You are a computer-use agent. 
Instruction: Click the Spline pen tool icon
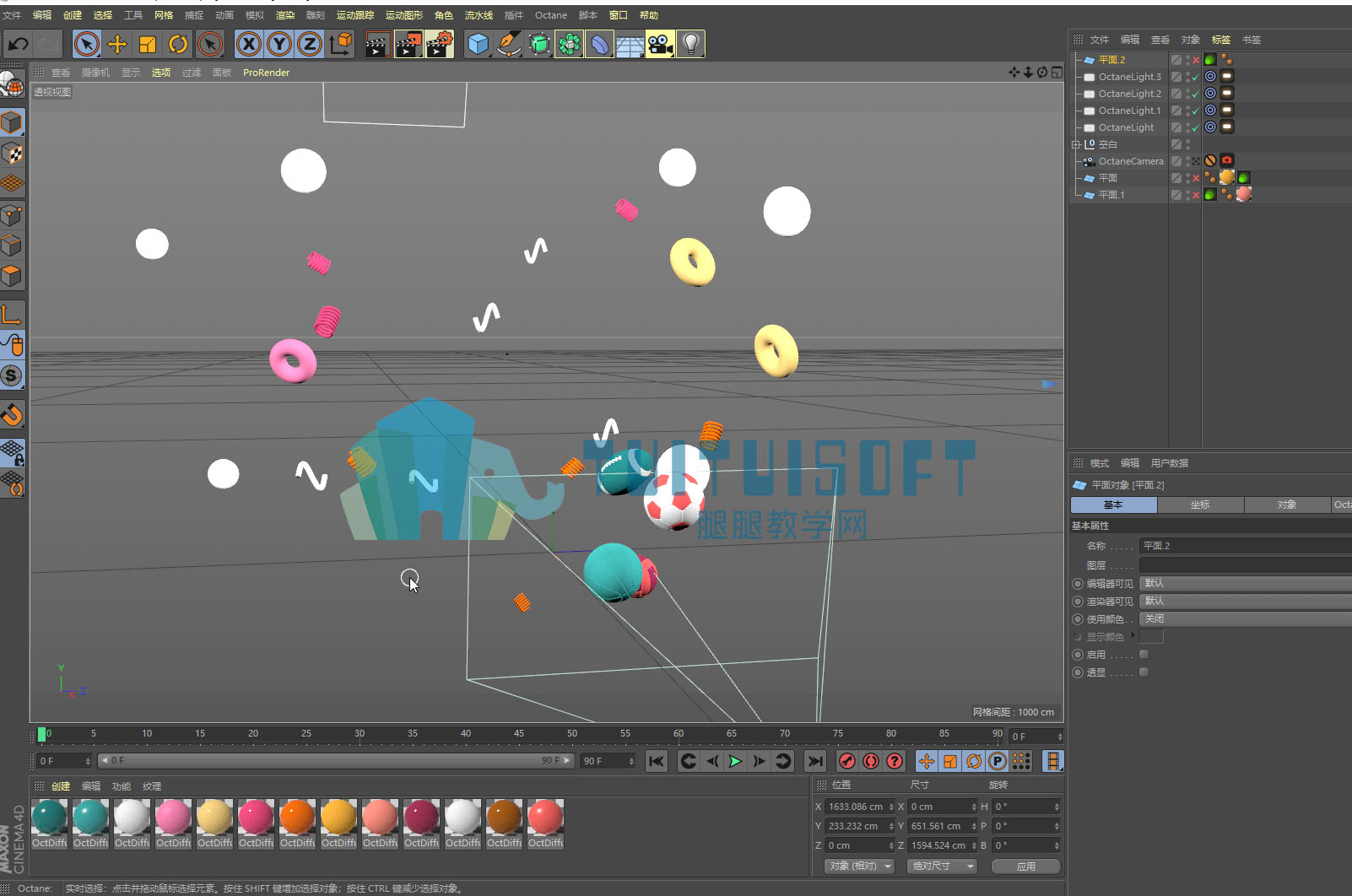(x=509, y=44)
